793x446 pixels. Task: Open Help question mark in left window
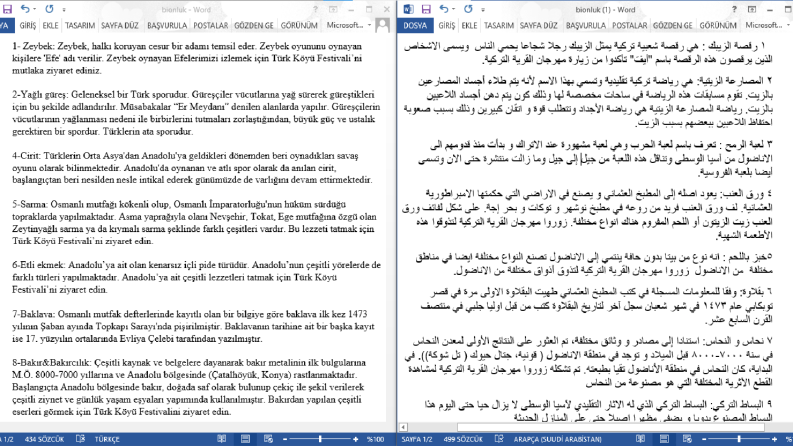[x=315, y=10]
